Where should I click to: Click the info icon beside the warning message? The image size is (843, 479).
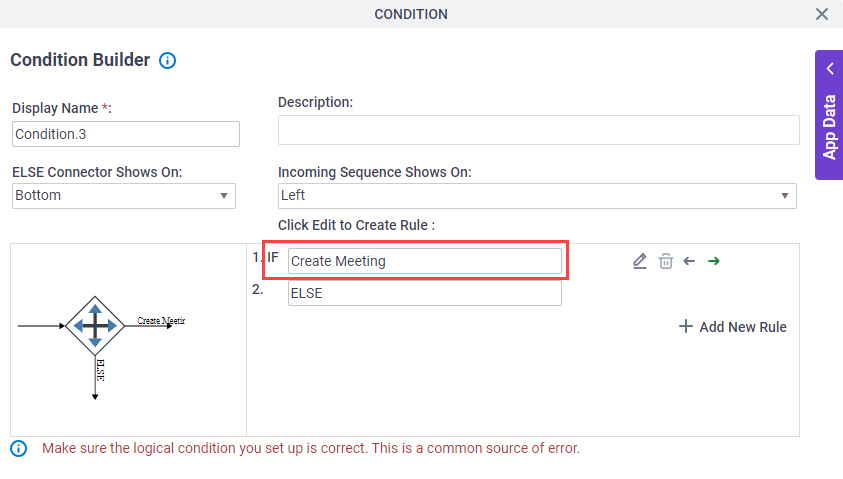(19, 448)
